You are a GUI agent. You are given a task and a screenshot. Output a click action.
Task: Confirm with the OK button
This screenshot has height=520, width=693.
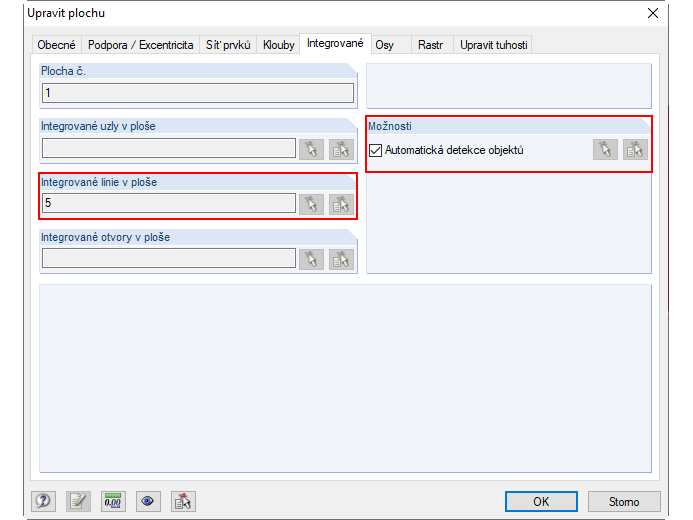click(541, 501)
